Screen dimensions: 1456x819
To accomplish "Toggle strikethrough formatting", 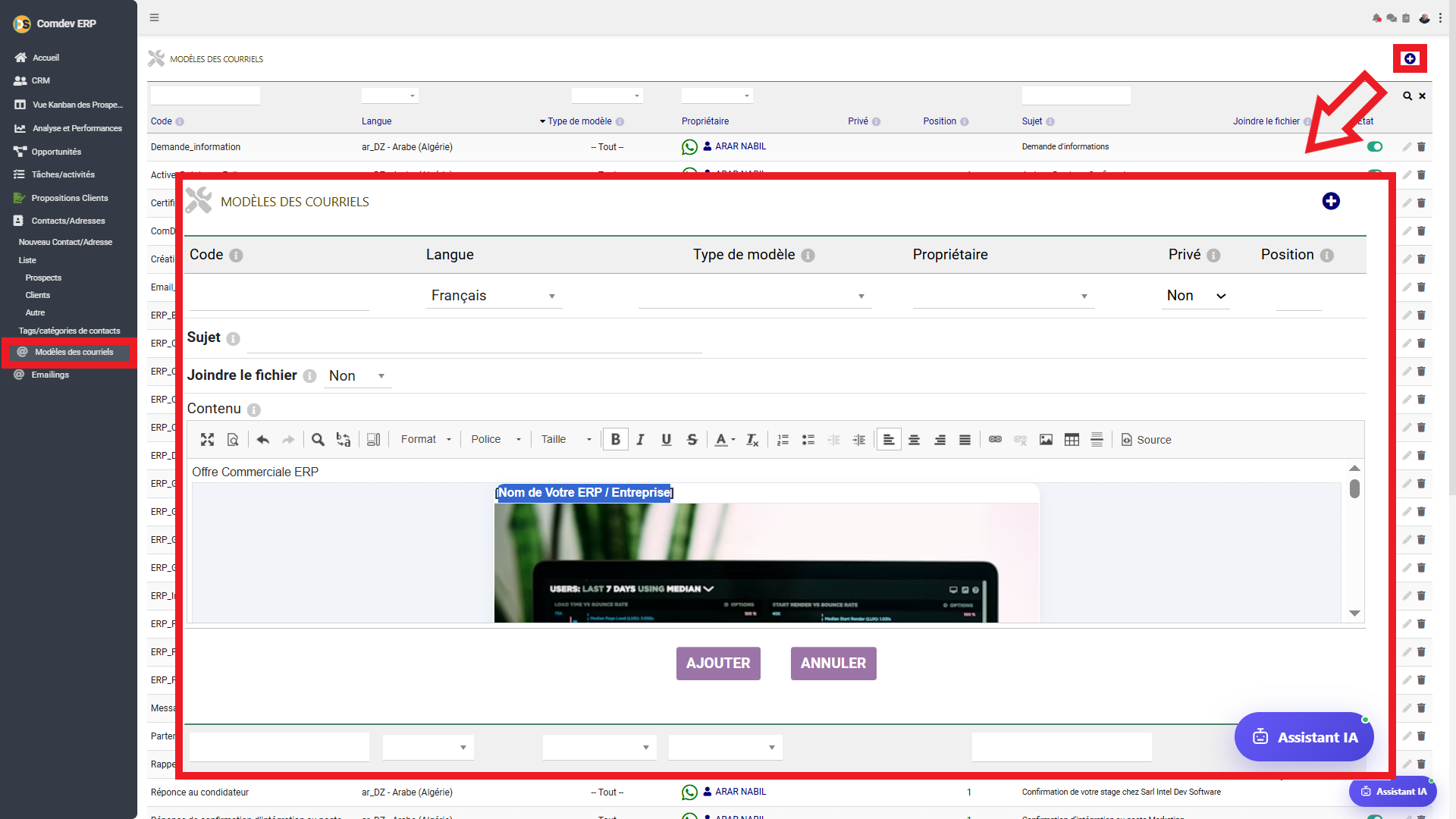I will tap(692, 440).
